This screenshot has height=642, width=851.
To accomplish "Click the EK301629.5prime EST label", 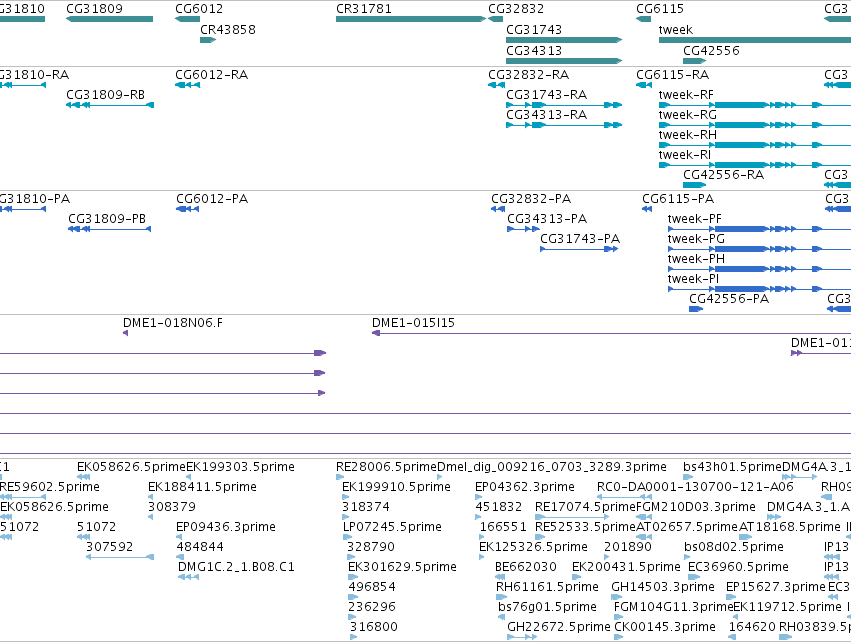I will click(402, 567).
